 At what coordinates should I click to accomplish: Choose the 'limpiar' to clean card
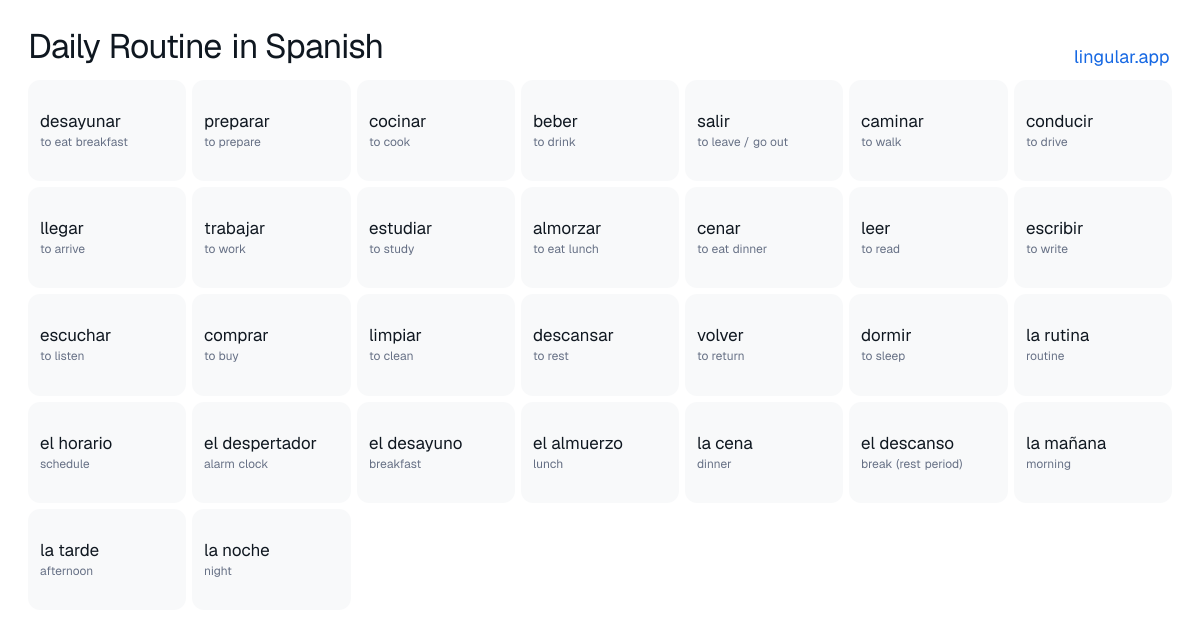(436, 344)
